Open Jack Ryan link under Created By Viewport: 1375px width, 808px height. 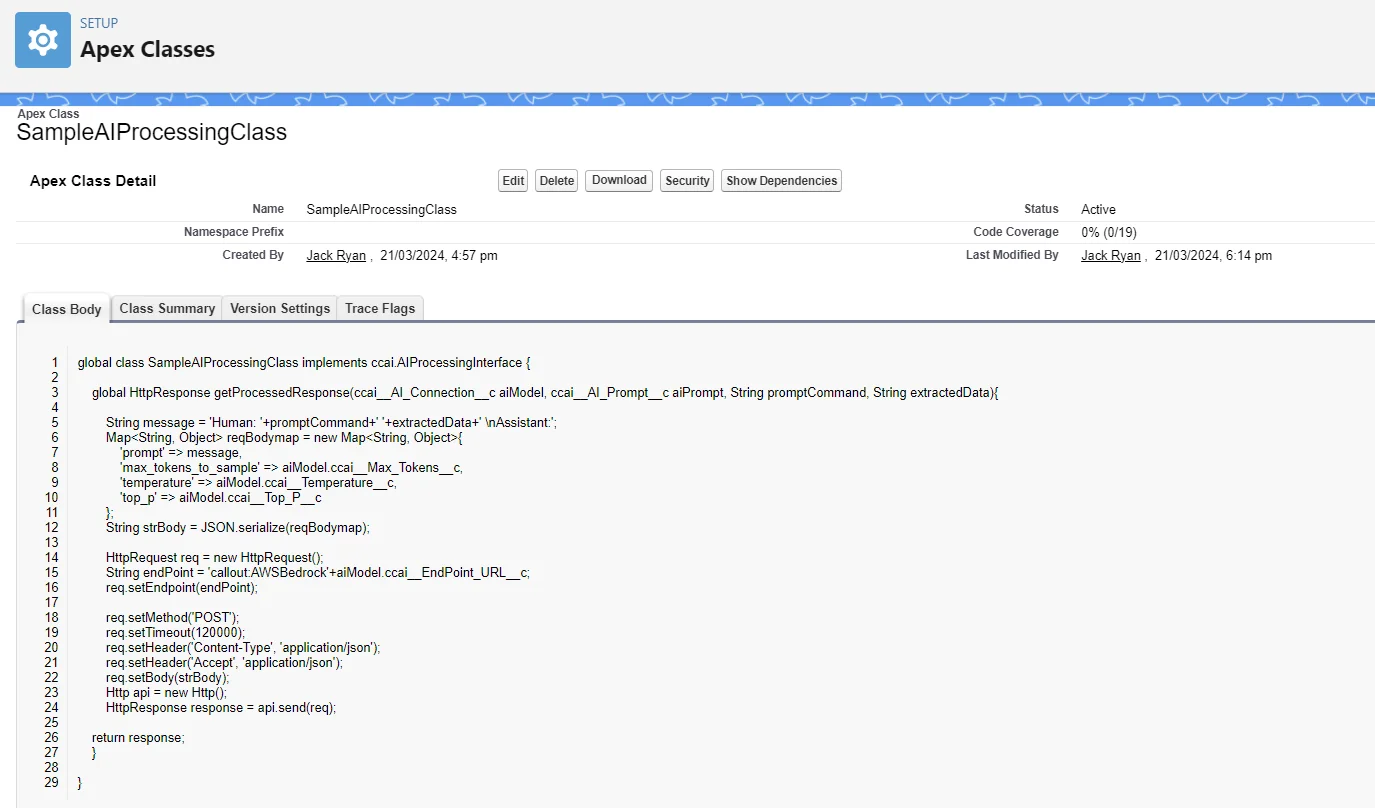pos(335,256)
